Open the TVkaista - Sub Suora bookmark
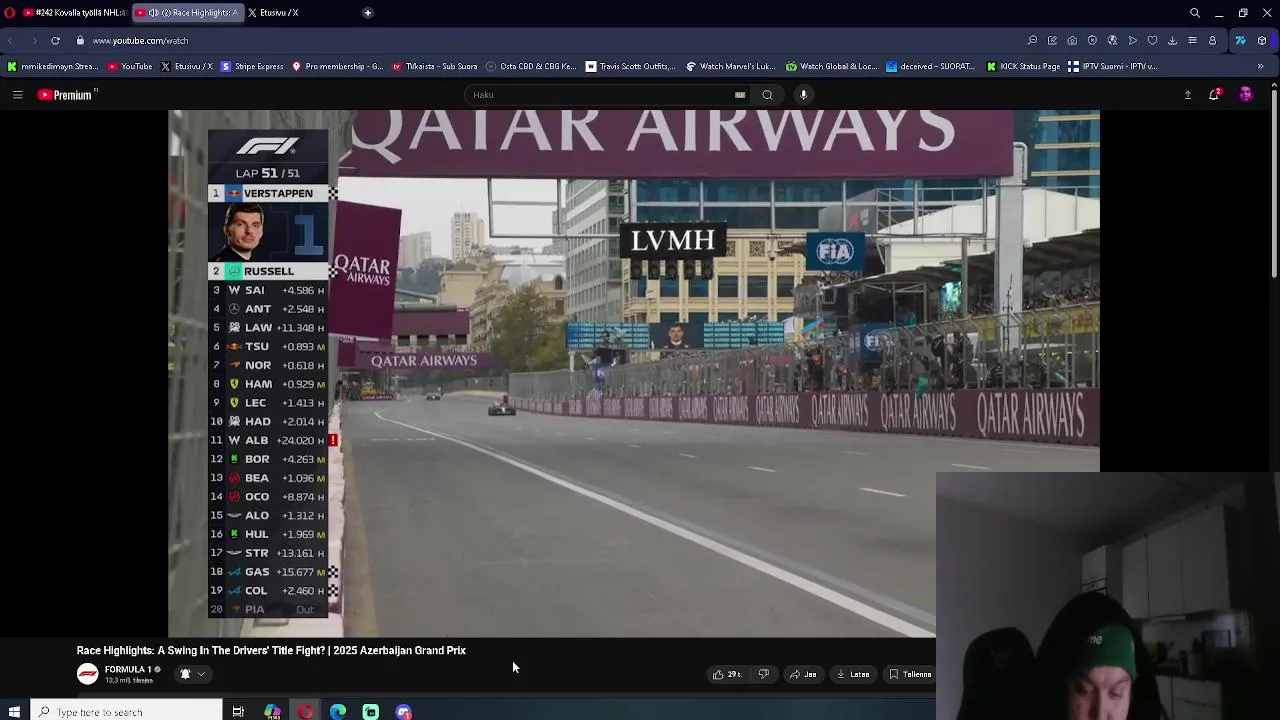This screenshot has height=720, width=1280. coord(435,67)
